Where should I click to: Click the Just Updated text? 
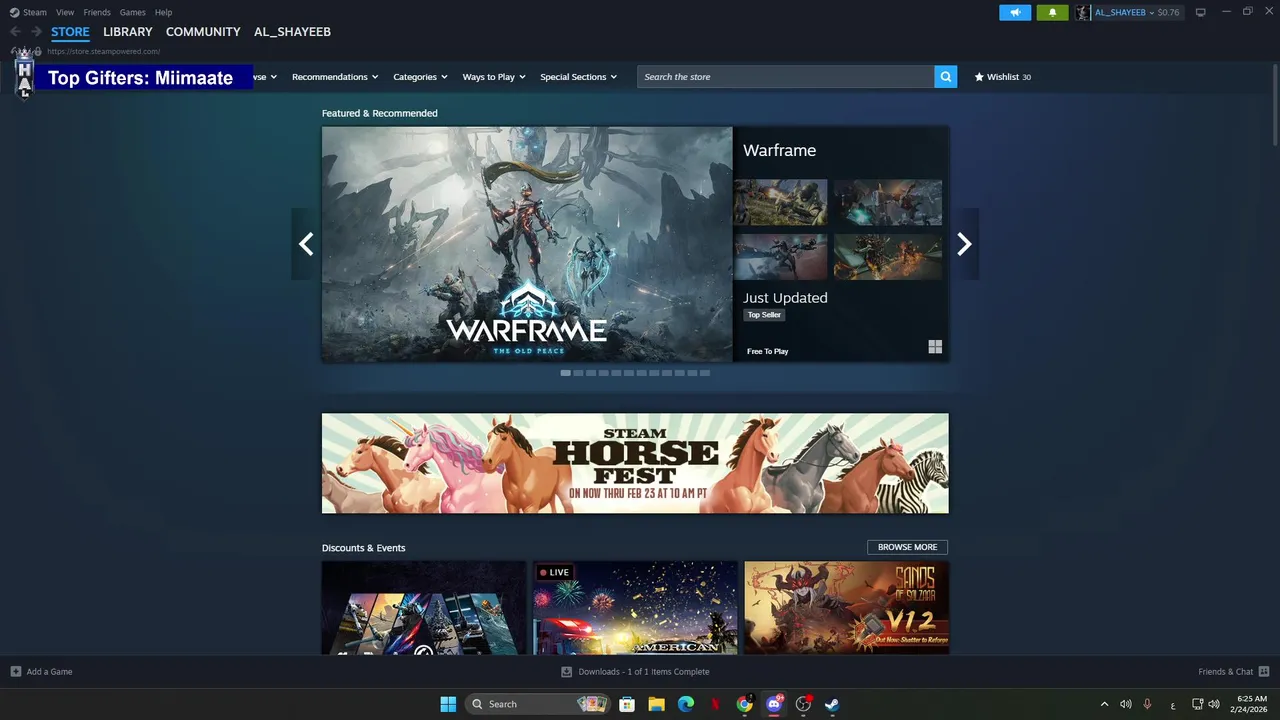[785, 298]
